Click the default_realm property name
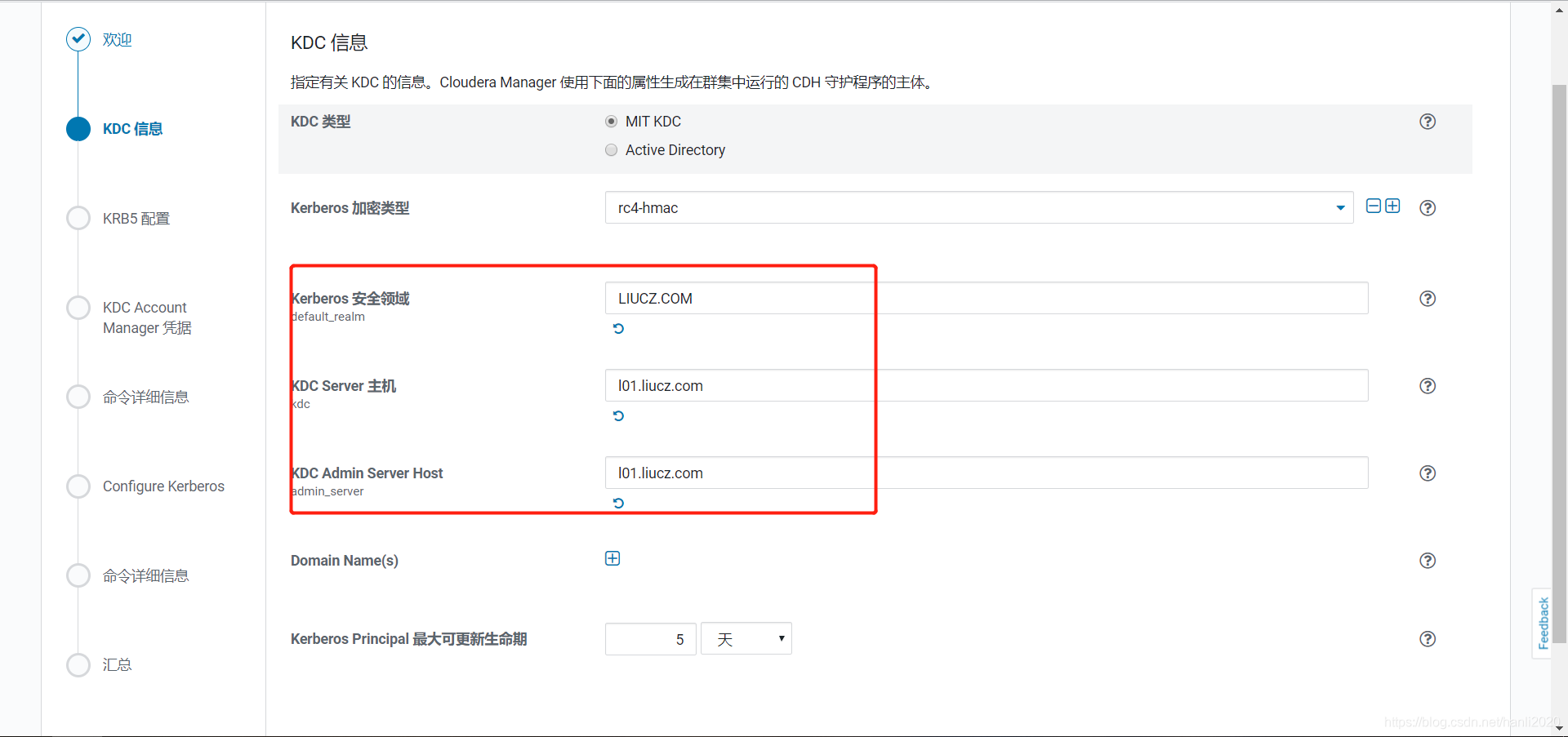 click(x=328, y=317)
